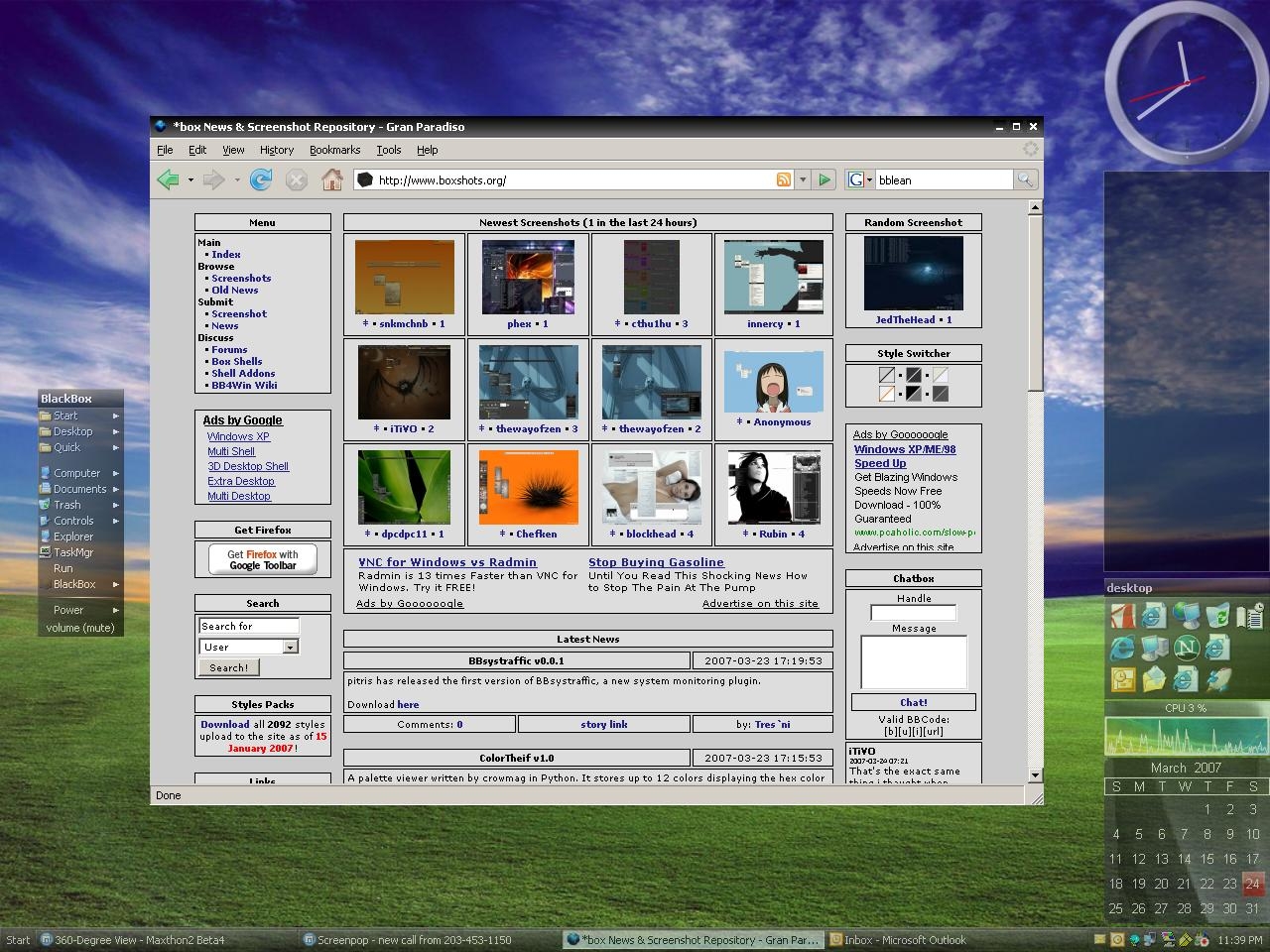Screen dimensions: 1270x952
Task: Open the Tools menu
Action: 389,150
